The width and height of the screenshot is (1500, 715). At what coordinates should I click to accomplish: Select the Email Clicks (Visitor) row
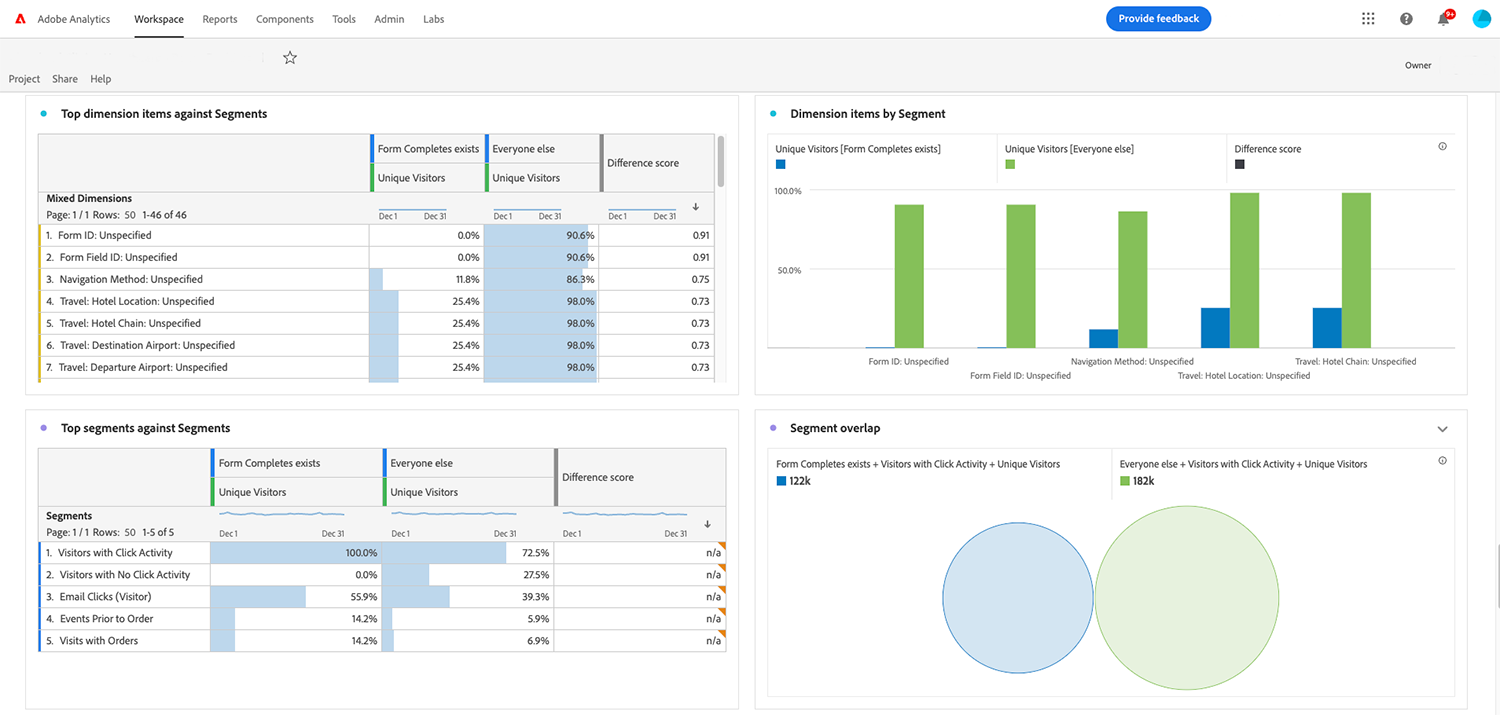(382, 597)
